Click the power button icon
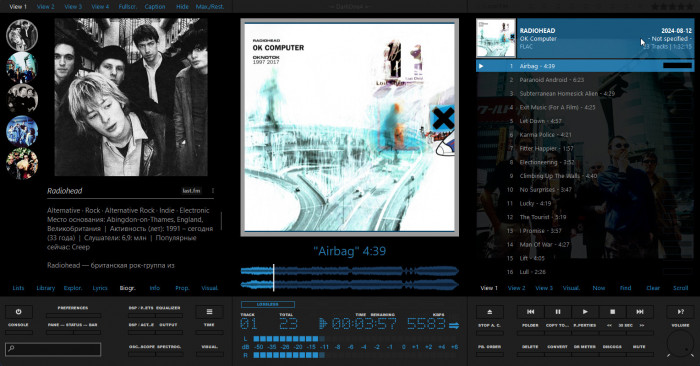The width and height of the screenshot is (700, 366). 18,312
